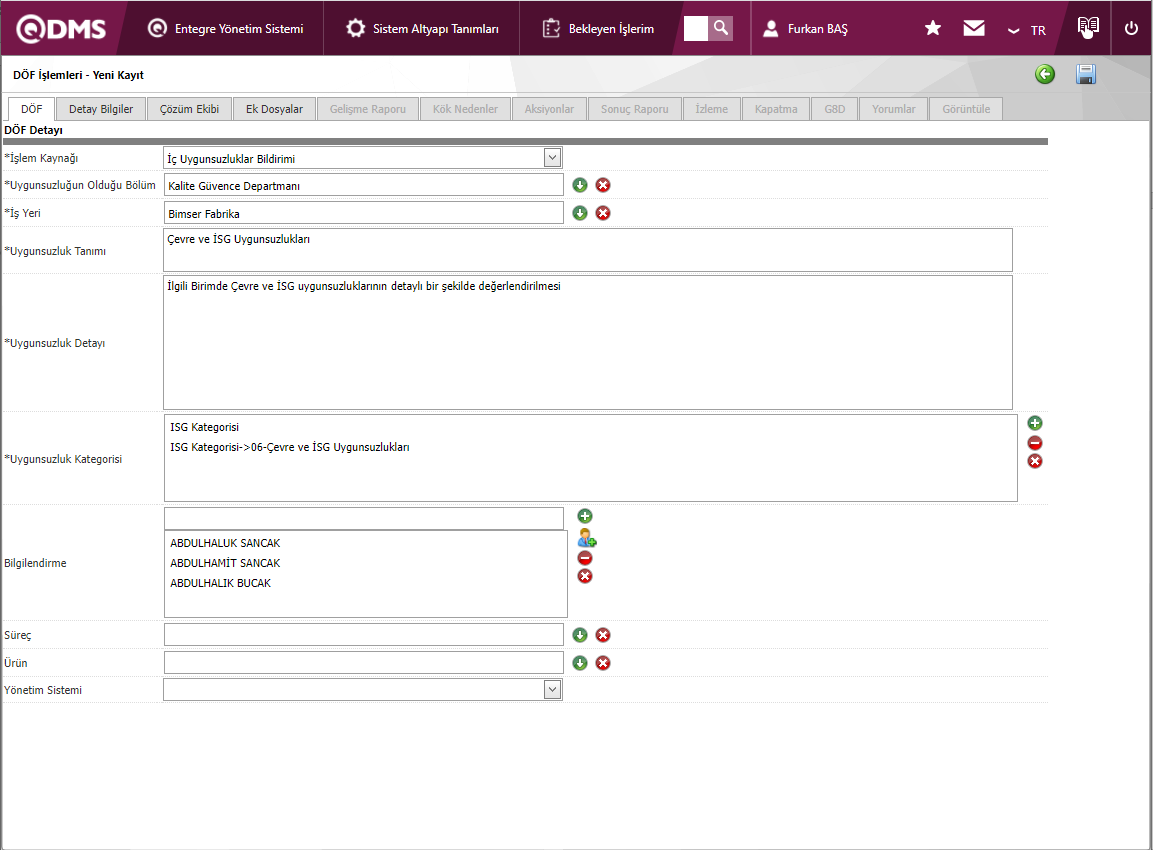Click into the Süreç input field

point(364,635)
